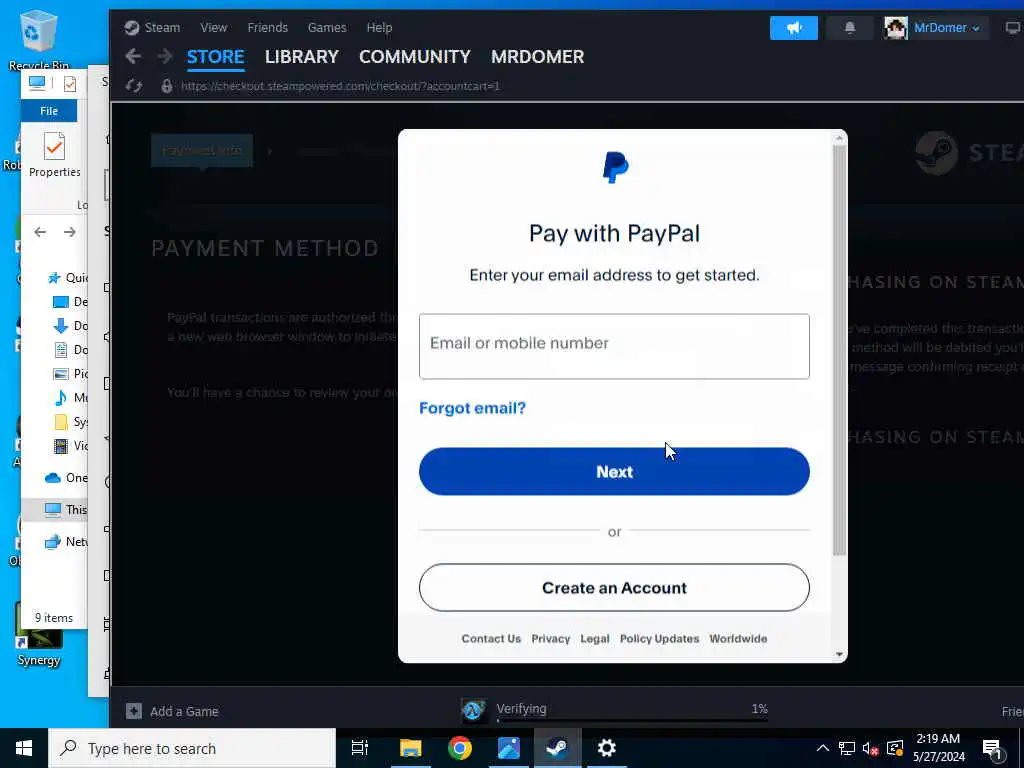The image size is (1024, 768).
Task: Click the Forgot email? link
Action: click(x=472, y=408)
